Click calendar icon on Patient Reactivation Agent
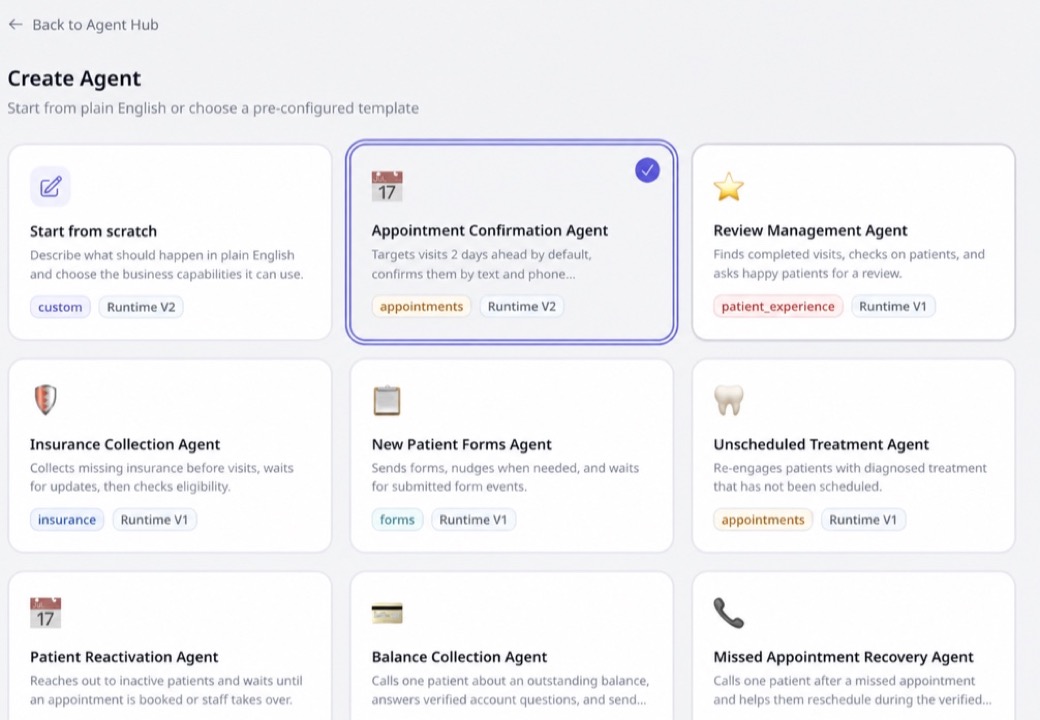 pyautogui.click(x=45, y=613)
